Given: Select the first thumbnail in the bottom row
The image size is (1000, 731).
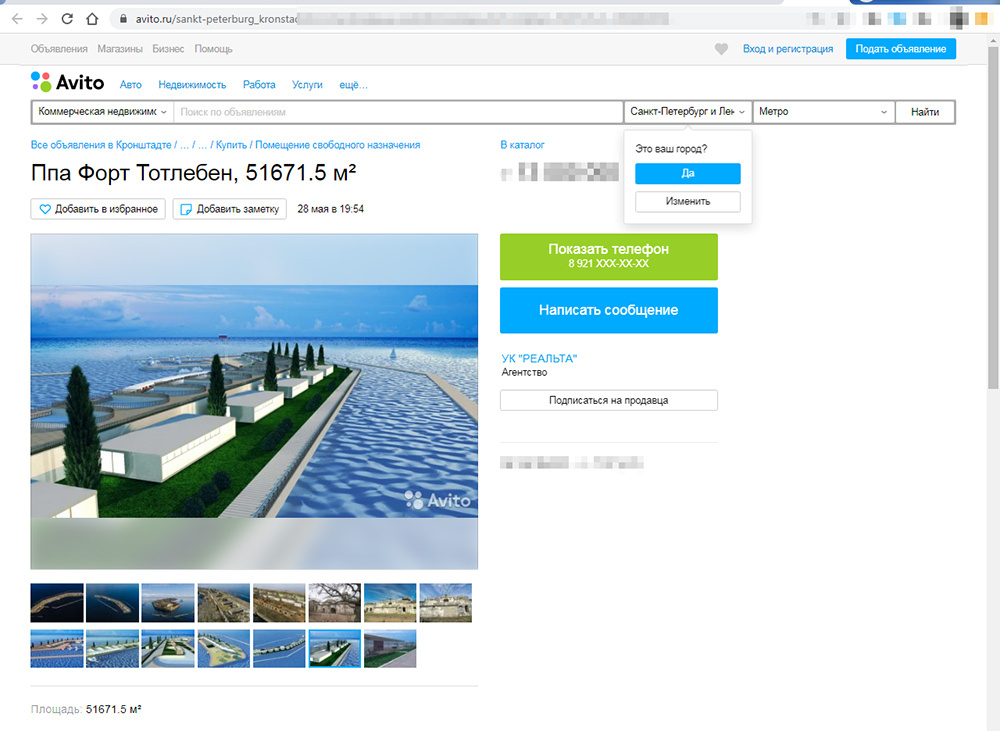Looking at the screenshot, I should (57, 649).
